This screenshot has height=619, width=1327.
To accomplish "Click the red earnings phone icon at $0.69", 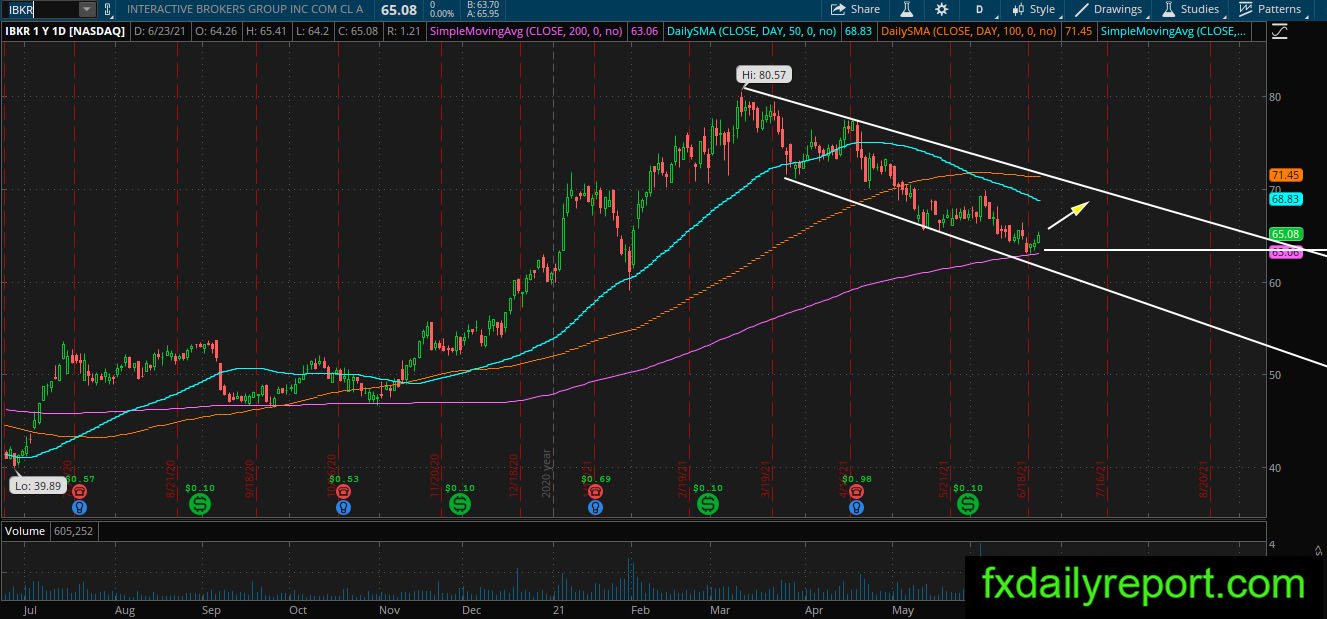I will (595, 492).
